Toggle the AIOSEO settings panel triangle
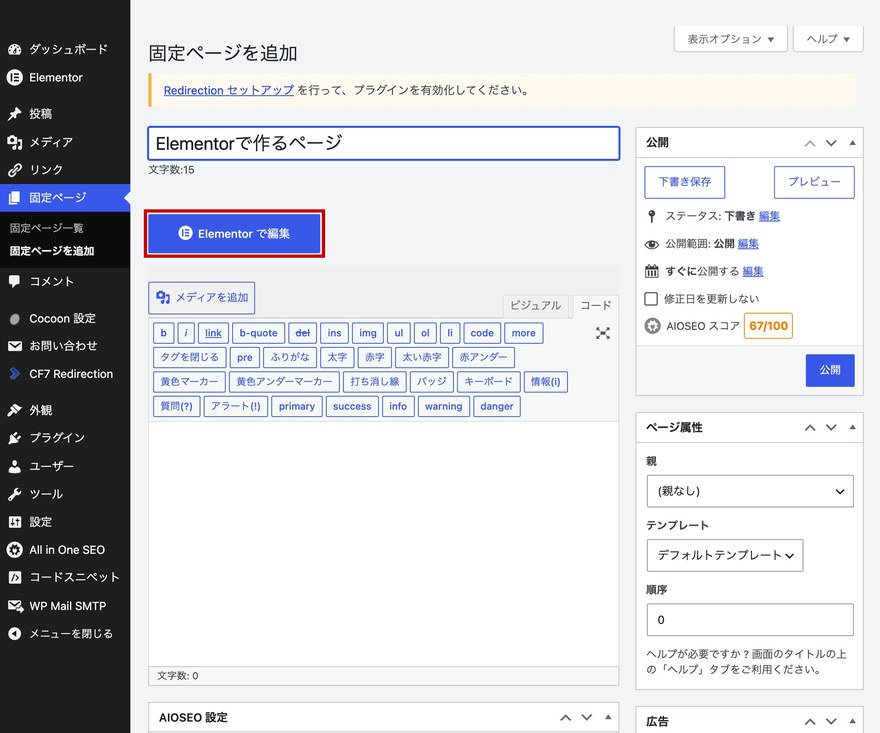 click(608, 717)
